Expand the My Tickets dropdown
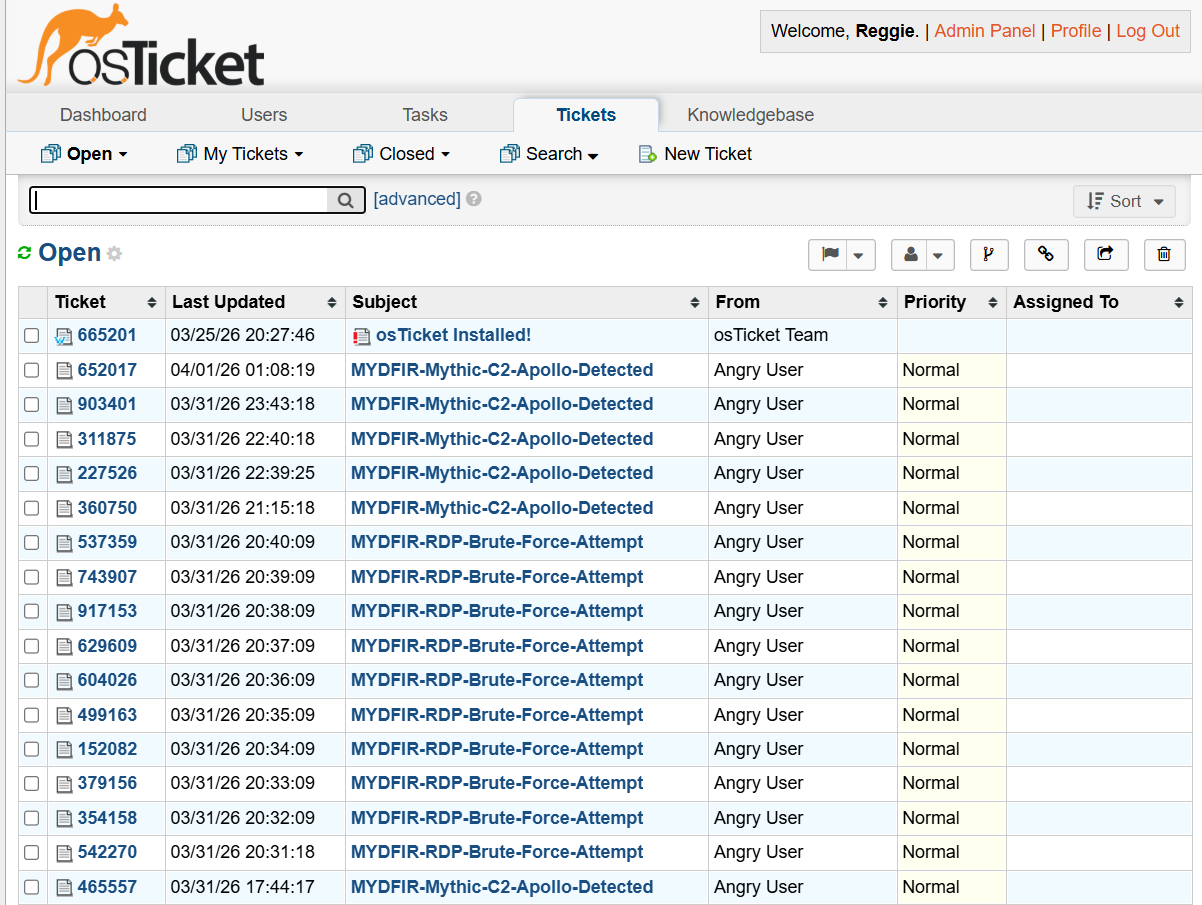1202x905 pixels. pos(240,154)
